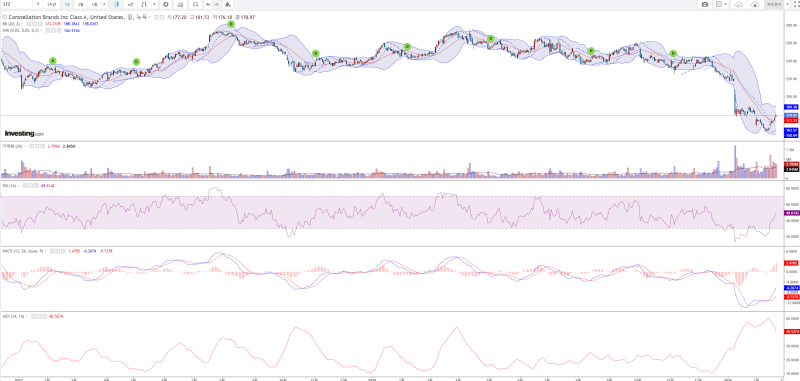Select the 1-month interval button
This screenshot has height=381, width=800.
click(94, 4)
